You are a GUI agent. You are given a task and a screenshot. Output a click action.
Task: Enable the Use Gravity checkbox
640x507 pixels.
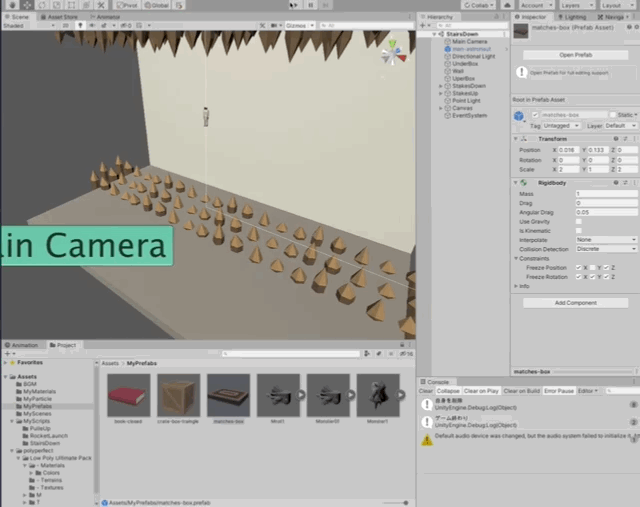point(579,221)
